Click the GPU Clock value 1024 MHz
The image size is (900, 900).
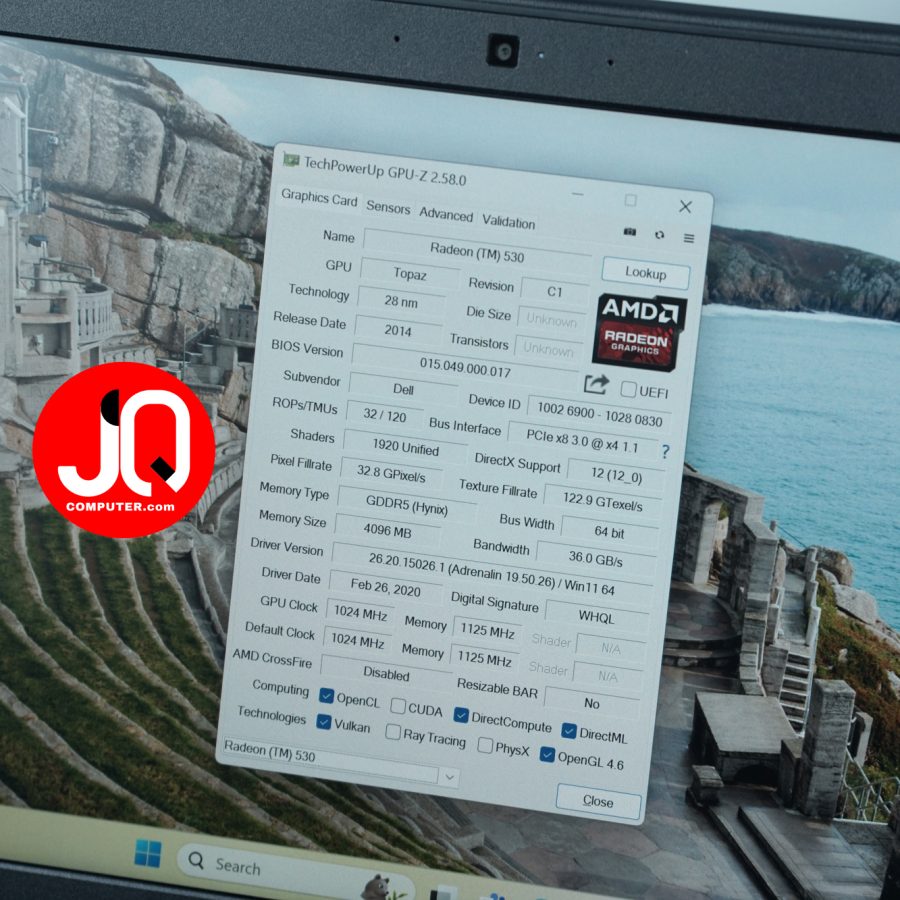pyautogui.click(x=360, y=613)
